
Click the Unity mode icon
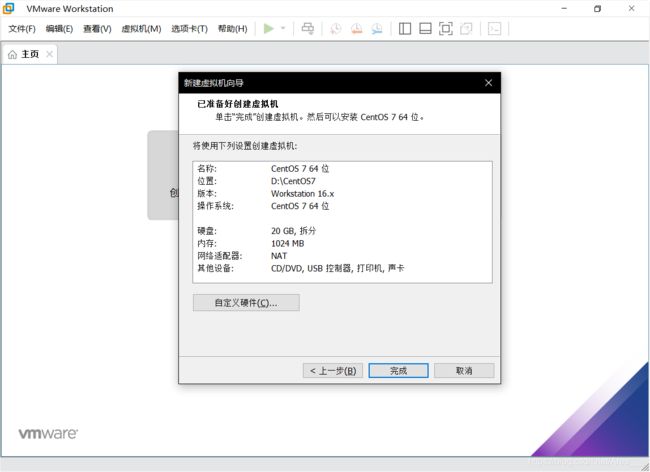click(x=466, y=29)
